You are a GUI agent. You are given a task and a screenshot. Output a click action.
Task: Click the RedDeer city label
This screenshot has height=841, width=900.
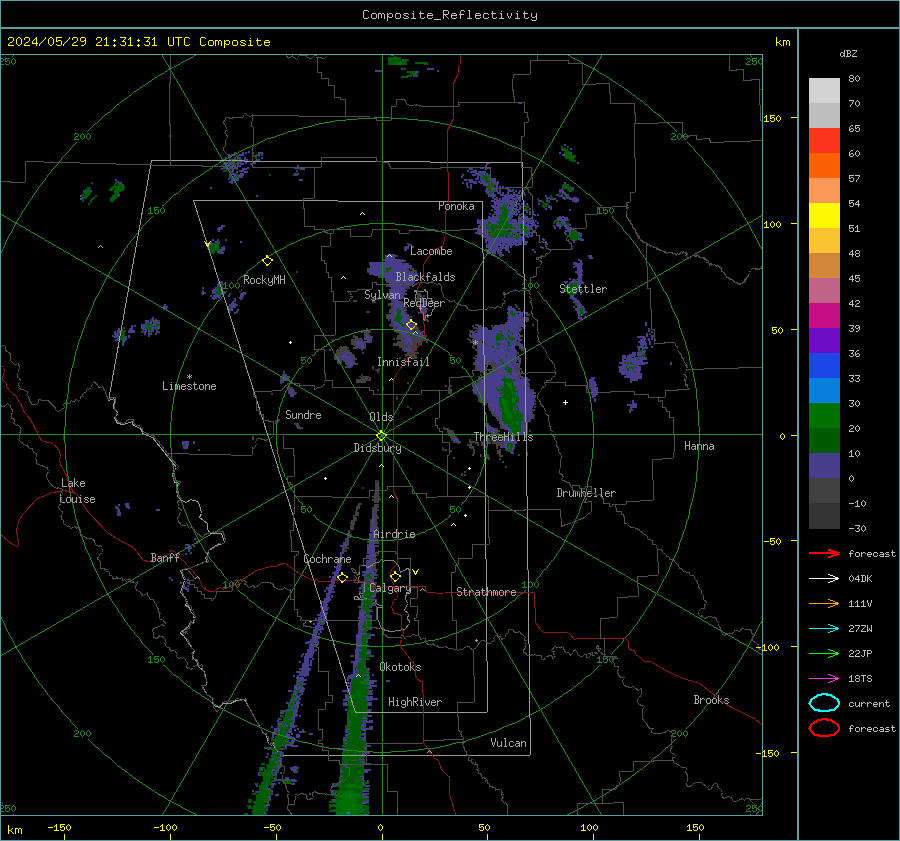click(x=424, y=303)
